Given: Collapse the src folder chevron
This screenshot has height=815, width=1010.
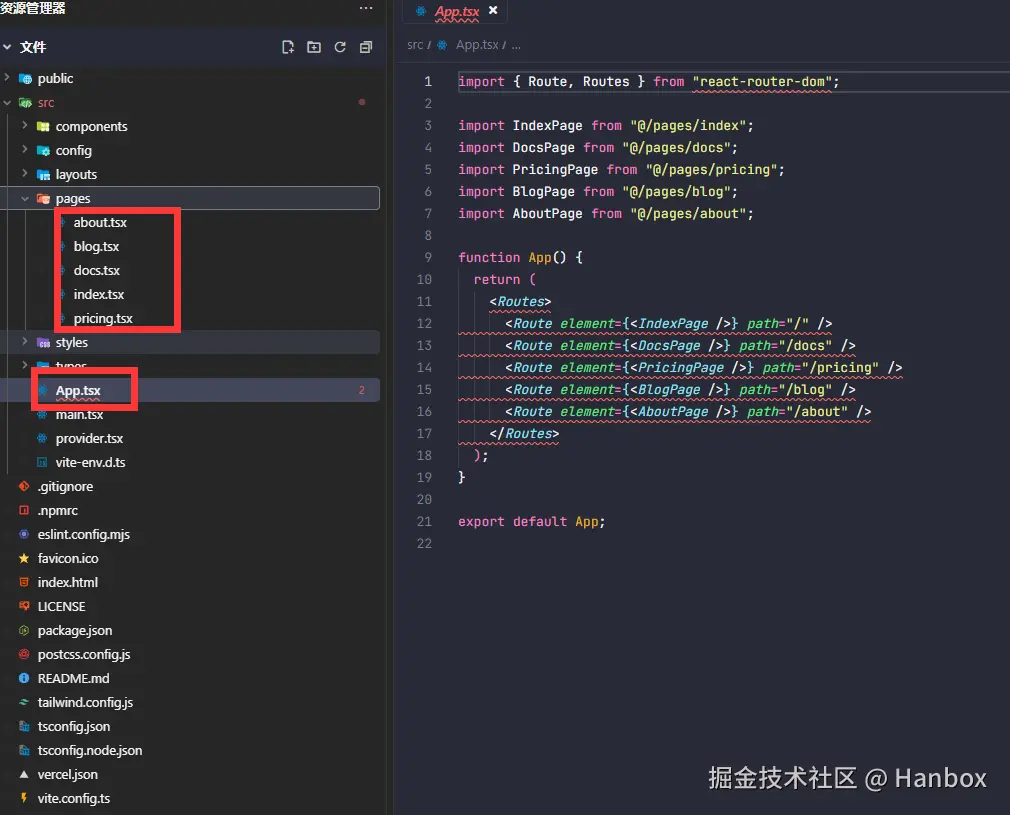Looking at the screenshot, I should click(x=7, y=102).
